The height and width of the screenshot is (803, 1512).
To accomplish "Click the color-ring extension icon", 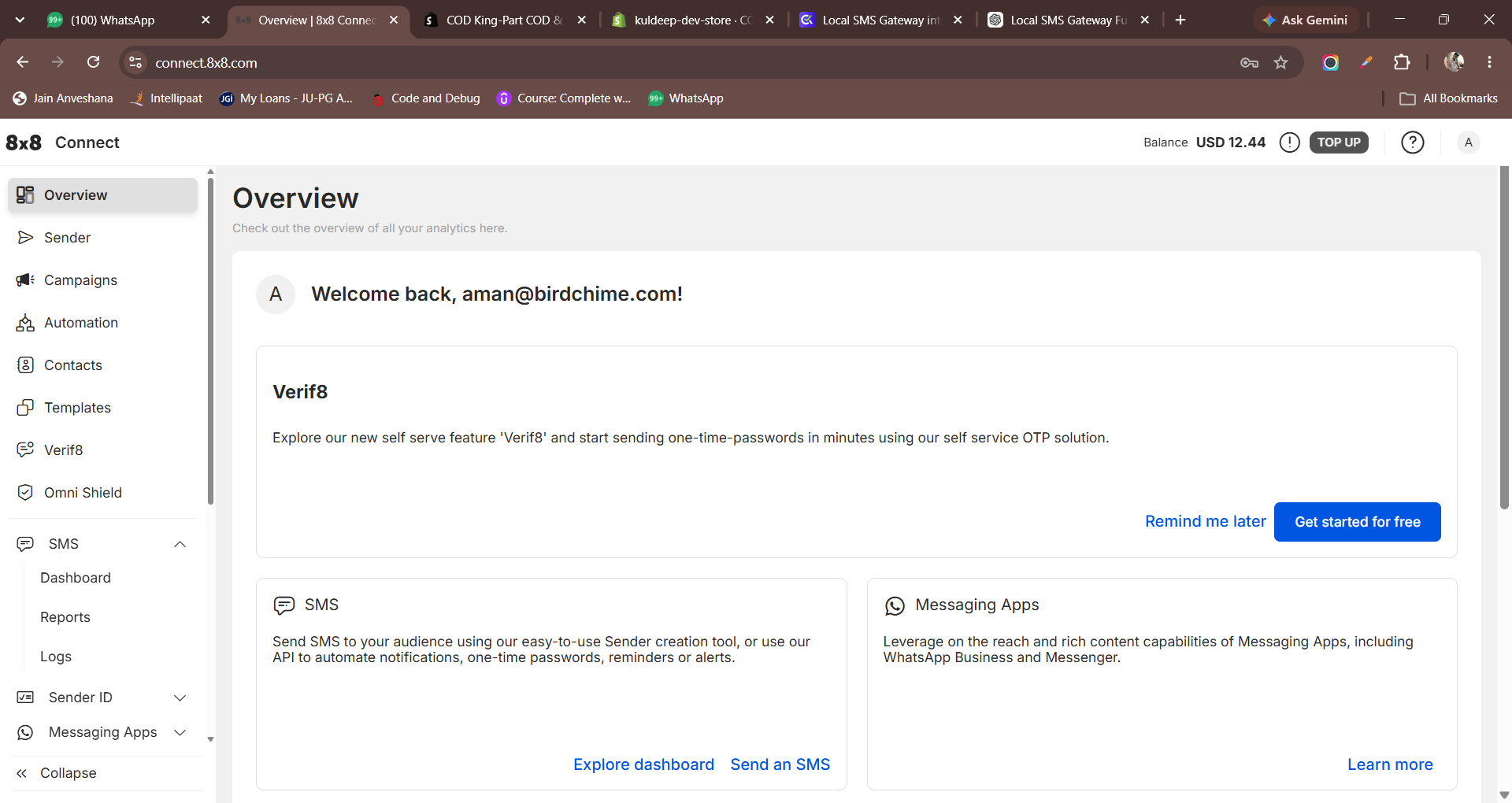I will [1331, 62].
